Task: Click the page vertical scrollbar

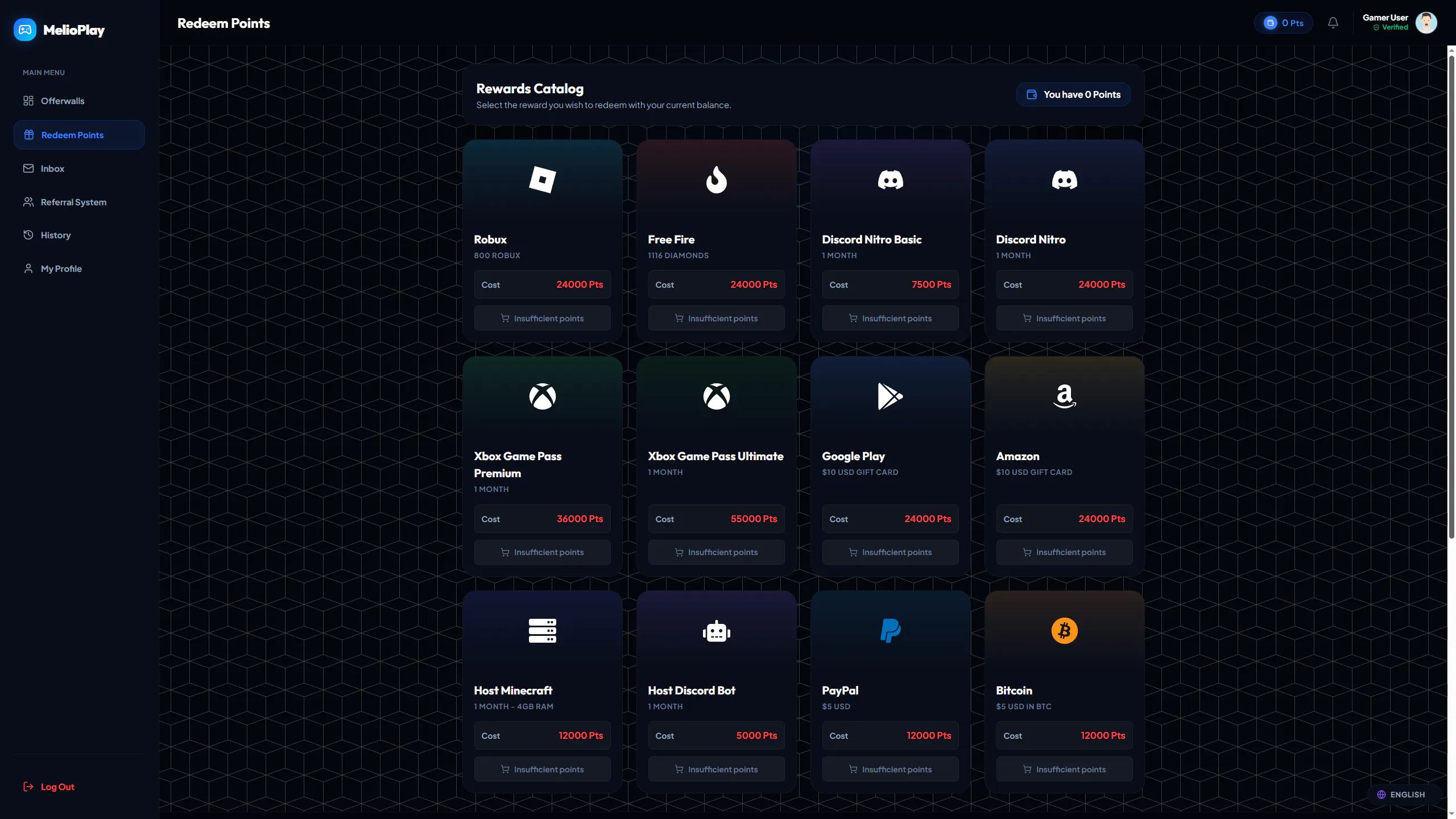Action: 1451,296
